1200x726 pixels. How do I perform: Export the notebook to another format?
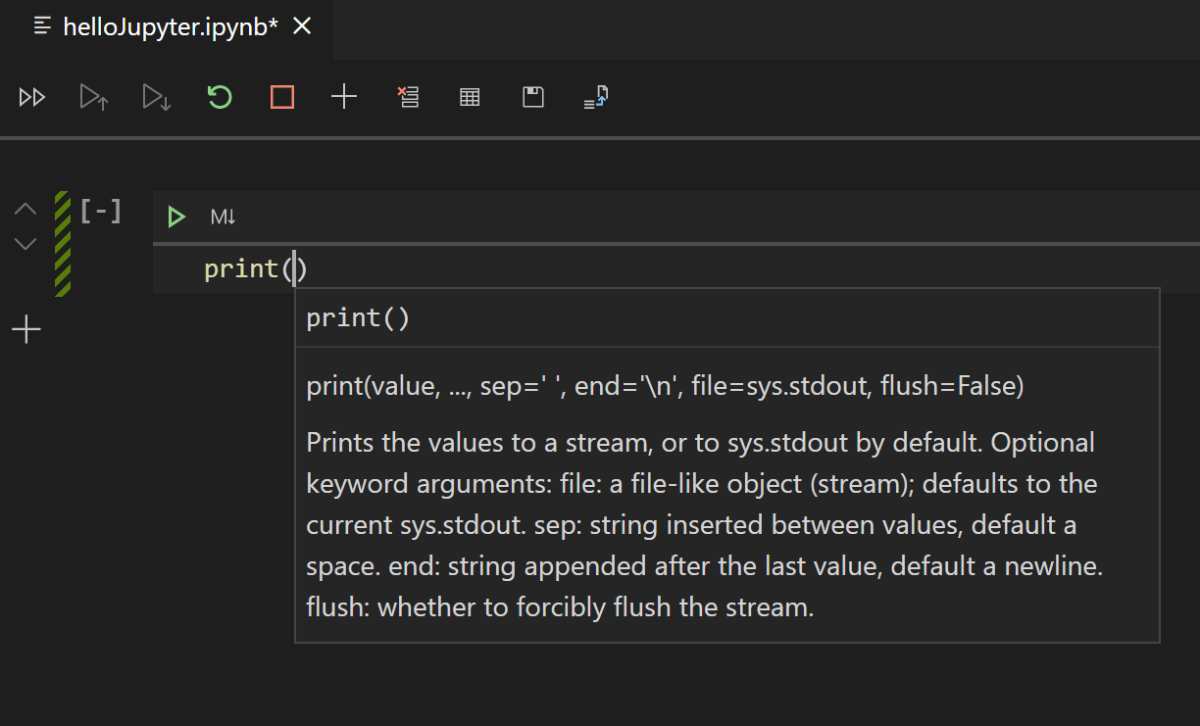click(x=594, y=97)
